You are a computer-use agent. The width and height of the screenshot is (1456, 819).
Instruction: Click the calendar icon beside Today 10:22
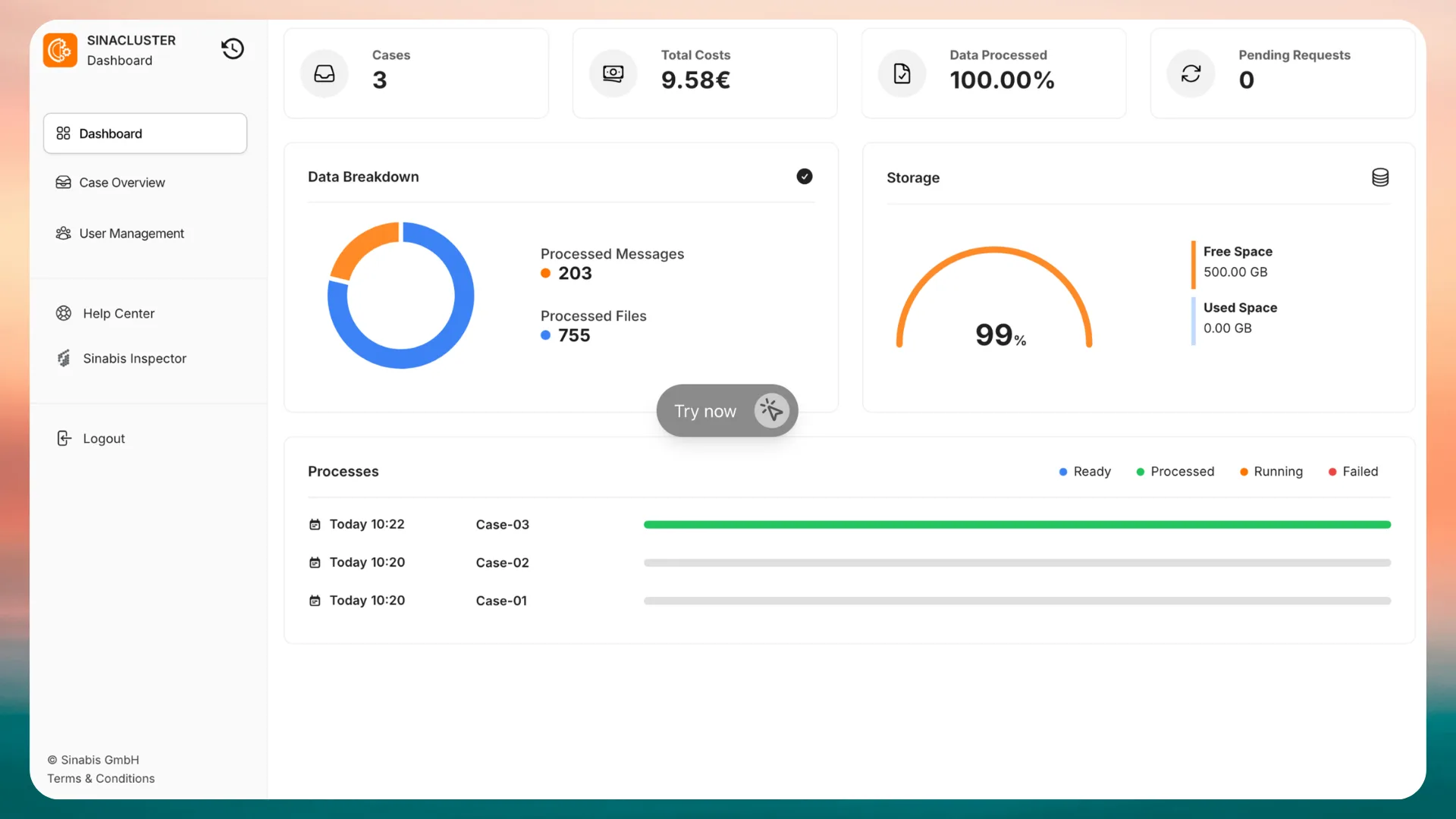click(315, 525)
